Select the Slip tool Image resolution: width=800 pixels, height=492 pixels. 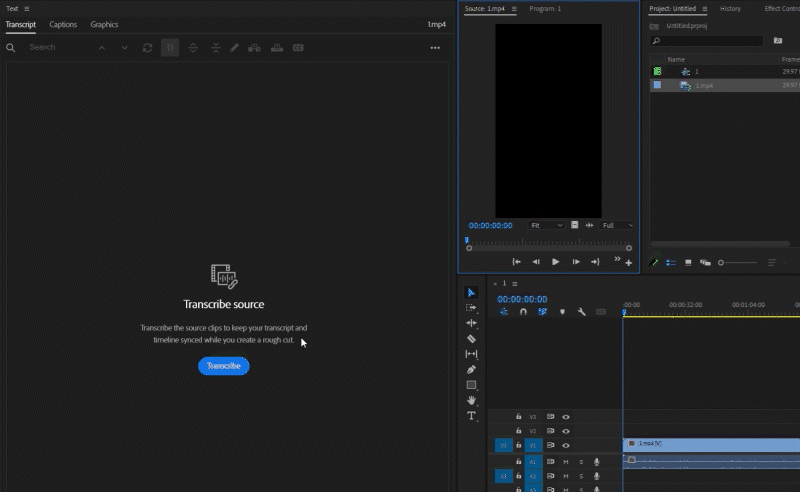pos(471,354)
